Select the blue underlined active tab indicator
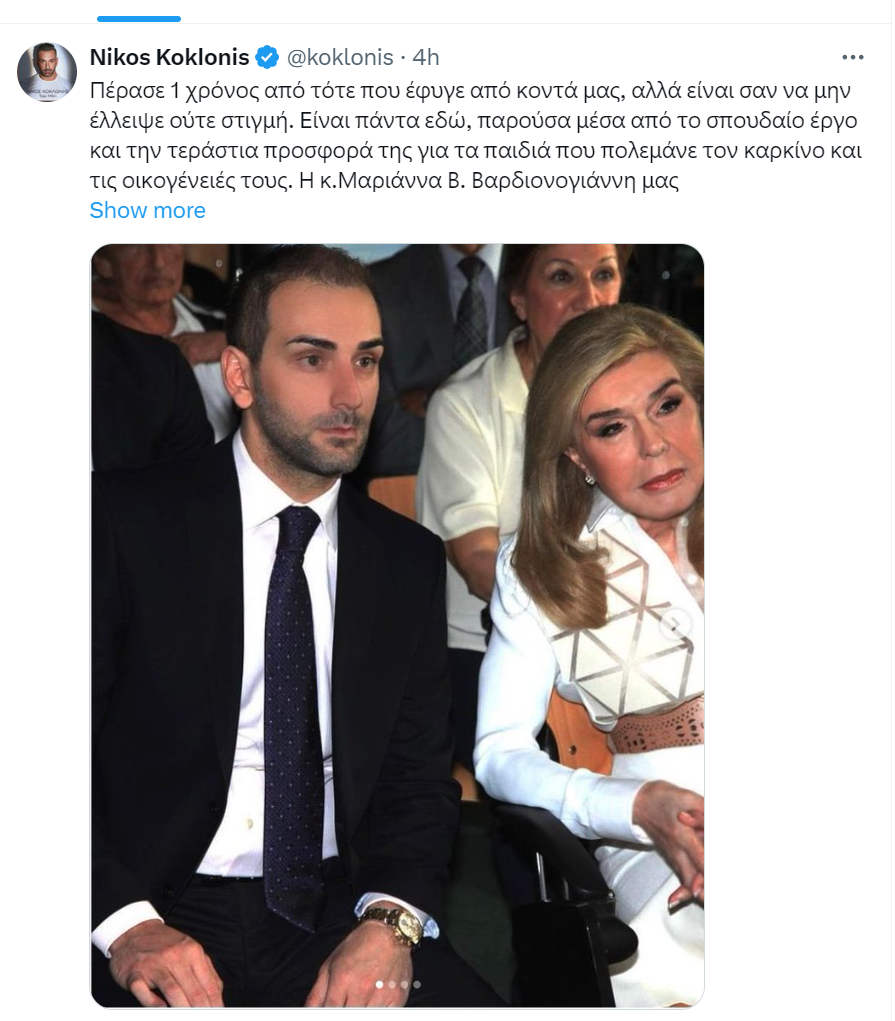 (x=139, y=19)
